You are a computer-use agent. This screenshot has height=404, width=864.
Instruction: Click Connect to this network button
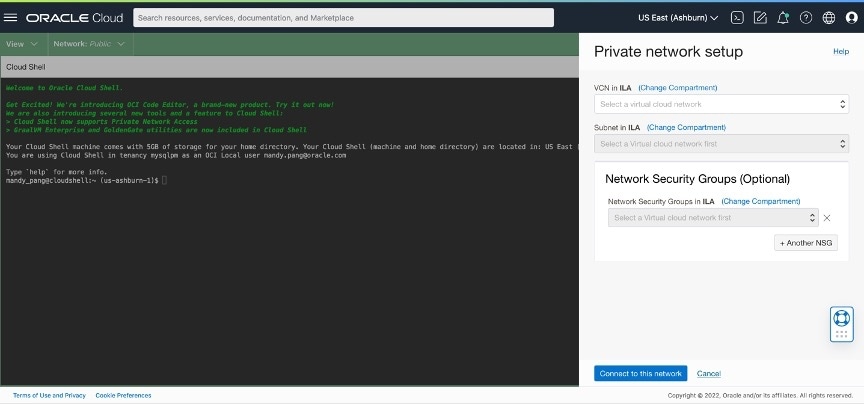640,373
